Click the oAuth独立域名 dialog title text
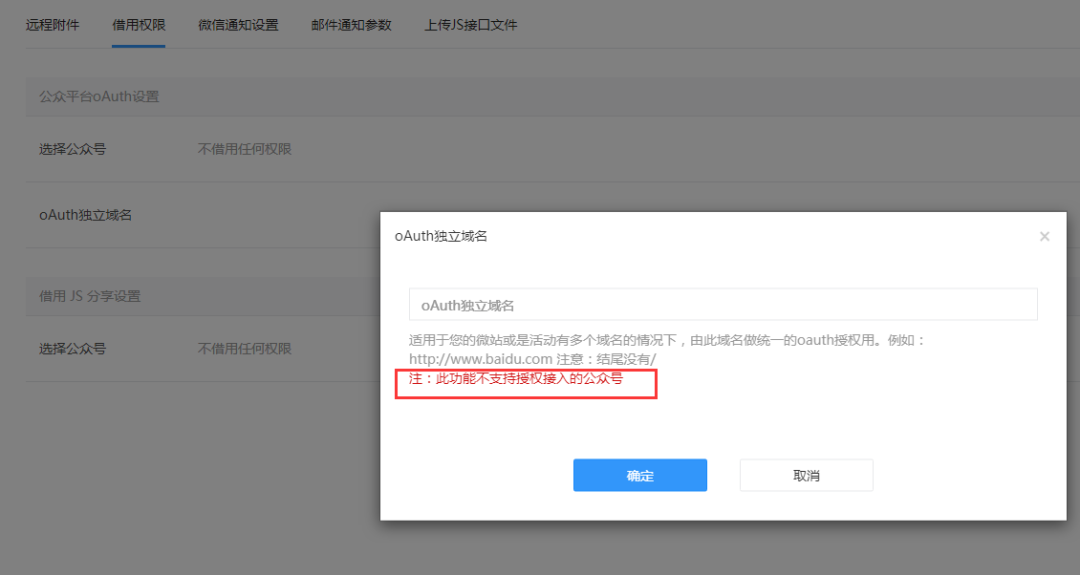1080x575 pixels. click(441, 237)
